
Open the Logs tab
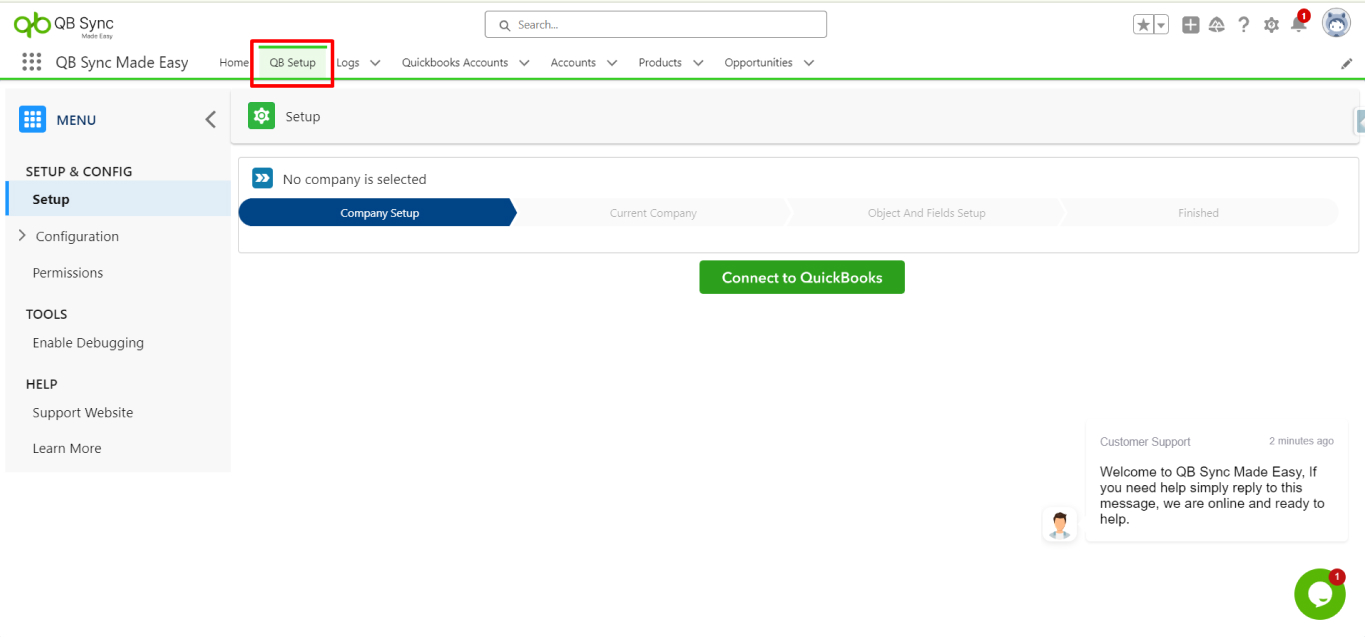[x=348, y=62]
